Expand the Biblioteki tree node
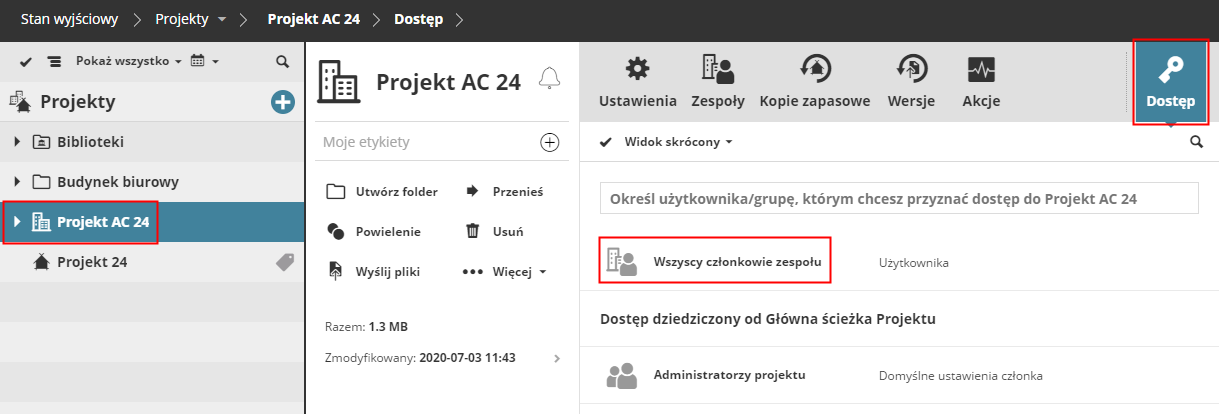This screenshot has width=1219, height=414. (17, 142)
